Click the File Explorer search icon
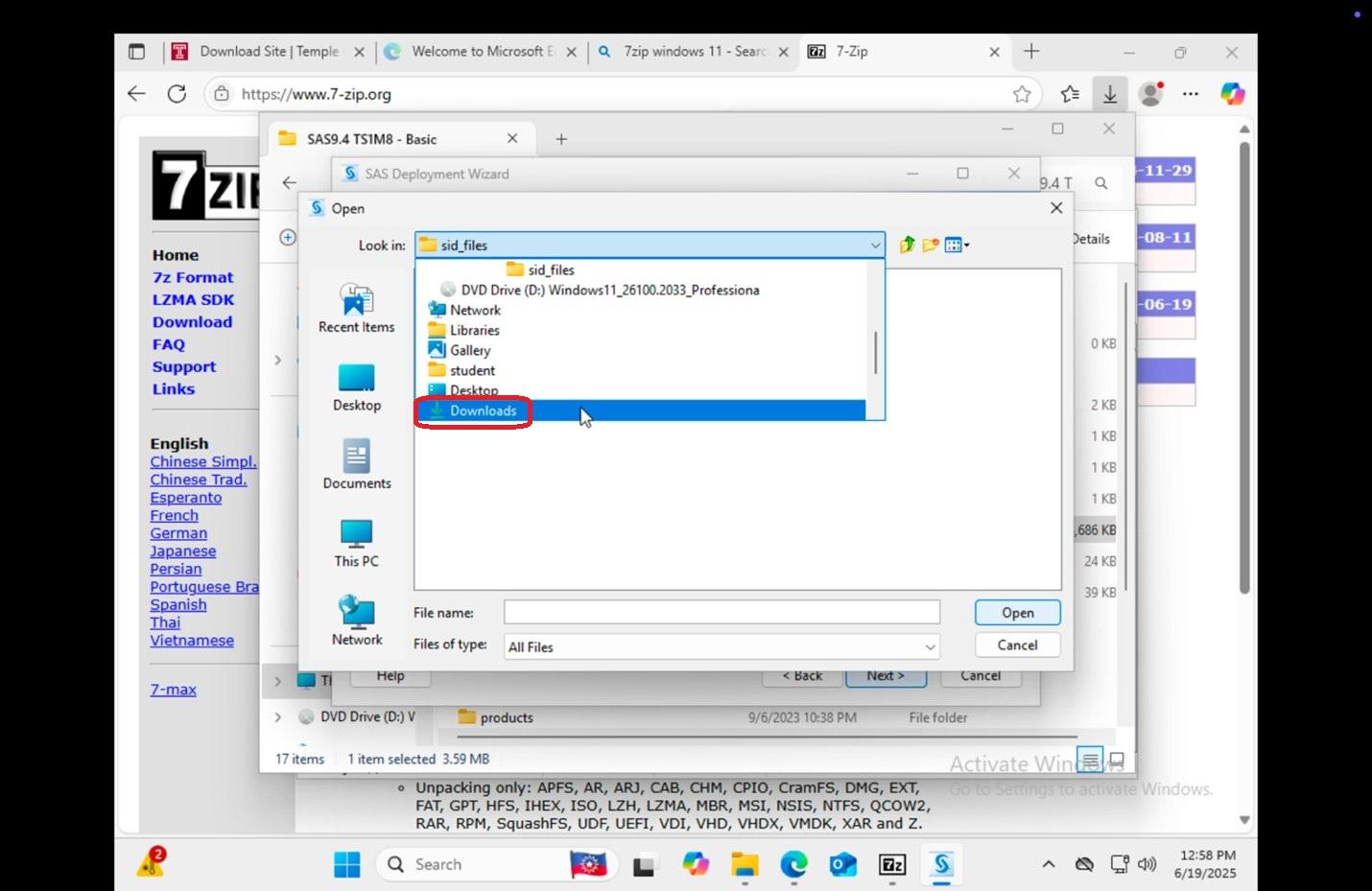 pos(1101,183)
